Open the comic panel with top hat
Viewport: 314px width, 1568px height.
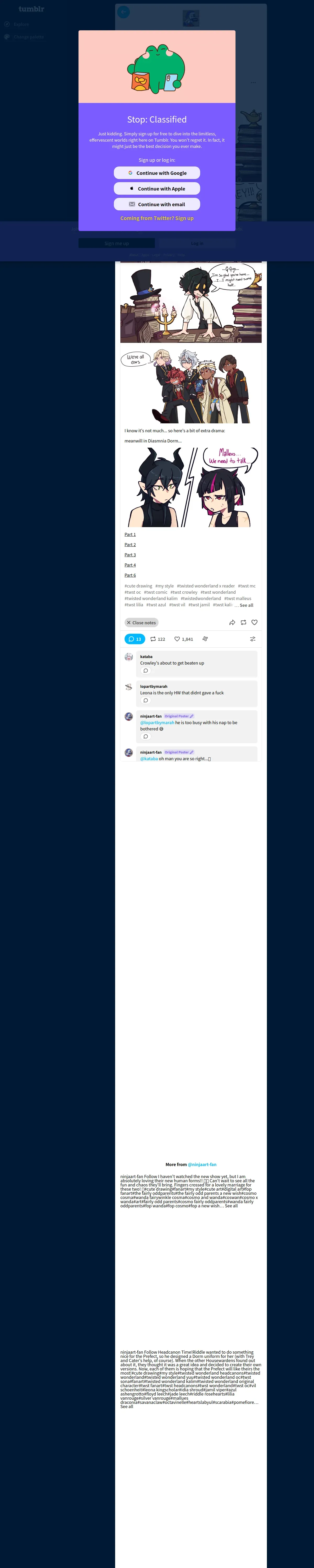[x=191, y=303]
